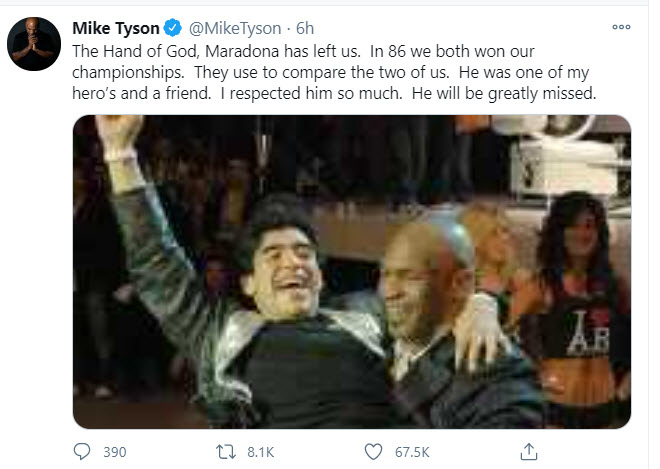This screenshot has height=469, width=660.
Task: Open the three-dot more options menu
Action: click(x=621, y=27)
